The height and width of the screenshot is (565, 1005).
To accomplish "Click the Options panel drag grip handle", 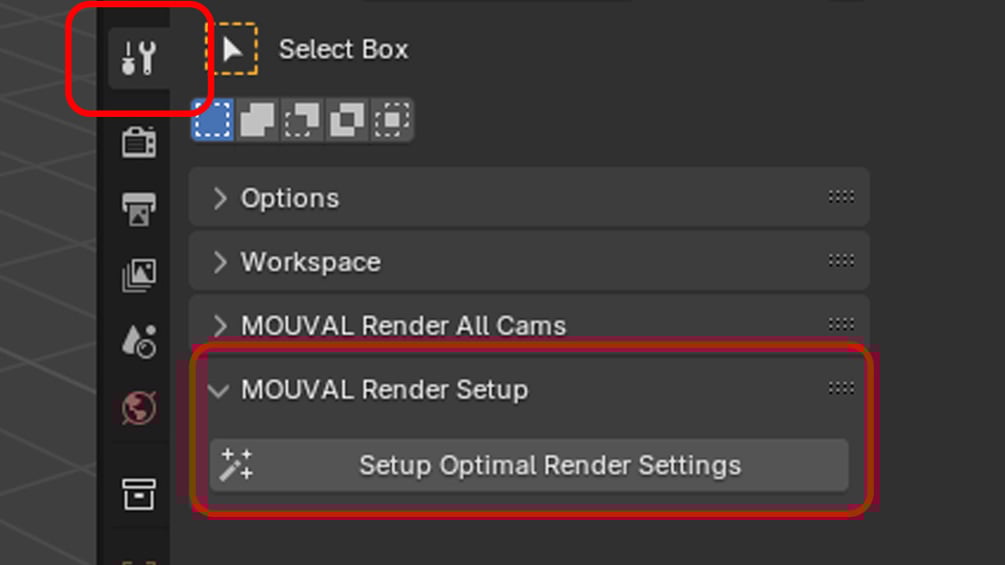I will click(x=840, y=197).
